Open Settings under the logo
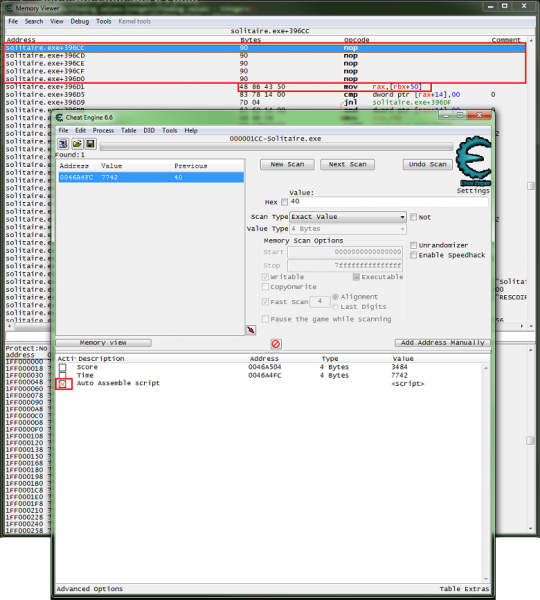Viewport: 540px width, 600px height. click(x=473, y=191)
